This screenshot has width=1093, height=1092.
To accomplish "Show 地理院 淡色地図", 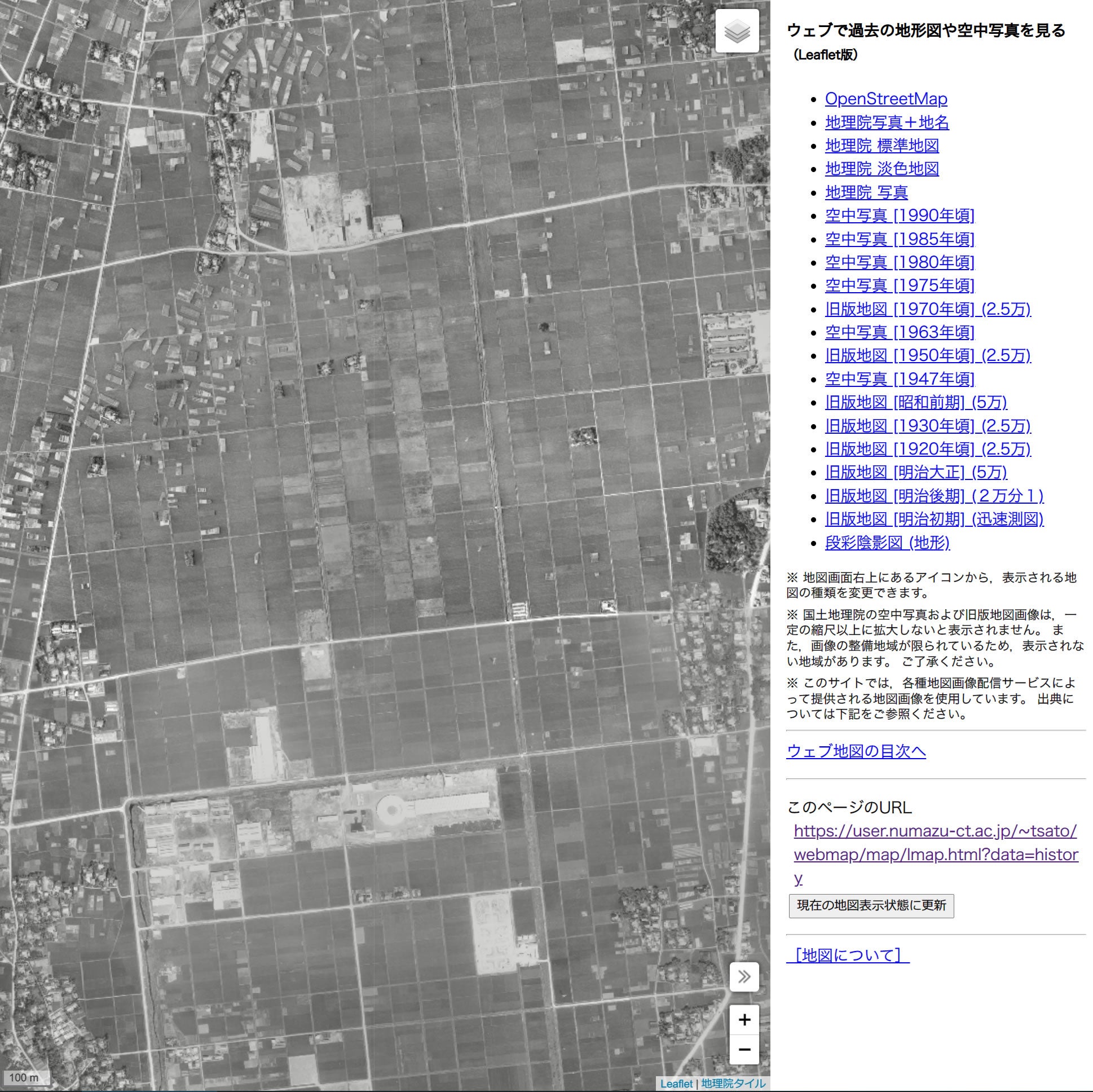I will [883, 169].
